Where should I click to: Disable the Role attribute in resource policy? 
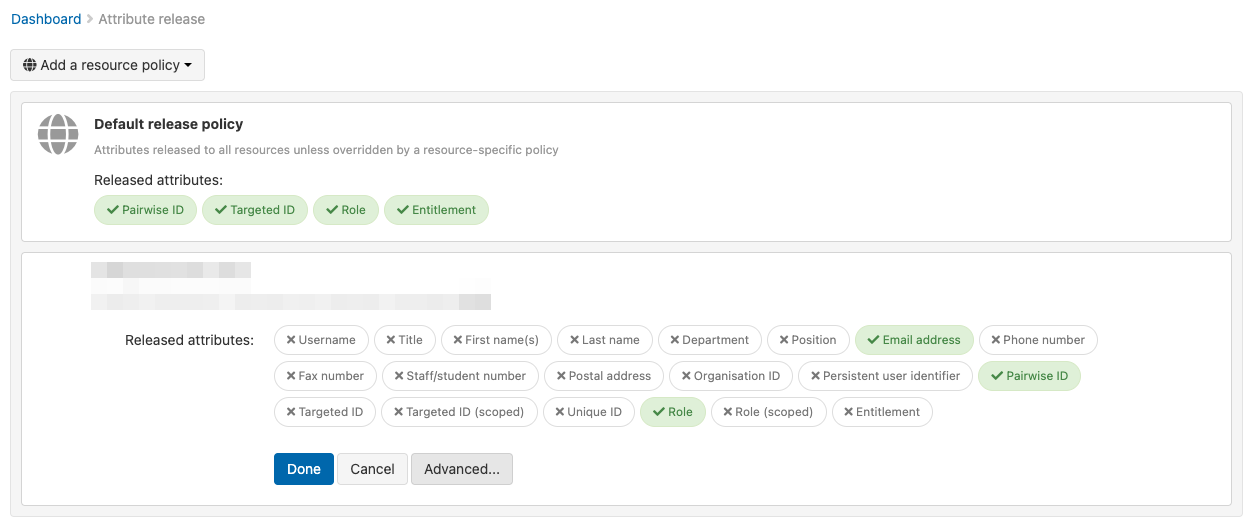tap(672, 412)
